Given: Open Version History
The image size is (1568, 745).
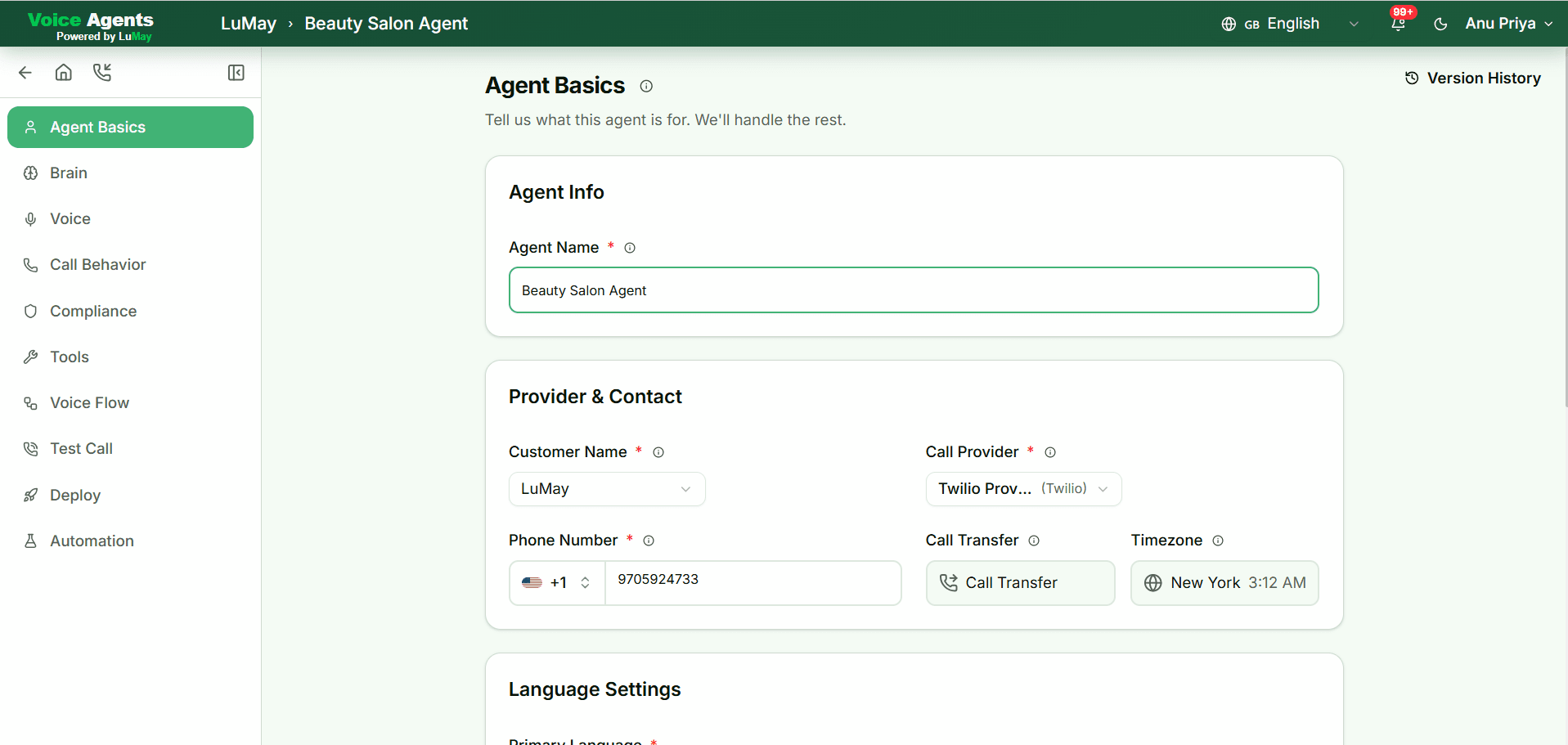Looking at the screenshot, I should pyautogui.click(x=1473, y=78).
